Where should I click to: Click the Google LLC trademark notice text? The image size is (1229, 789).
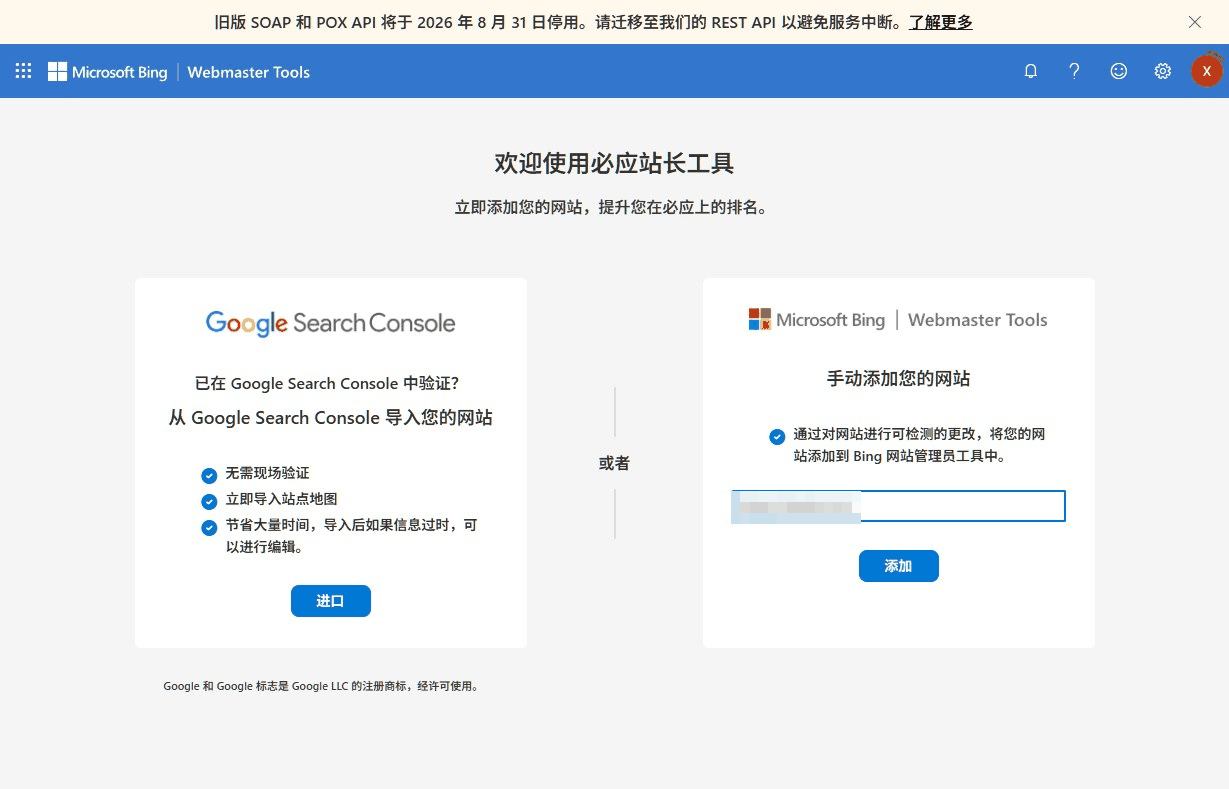tap(321, 687)
